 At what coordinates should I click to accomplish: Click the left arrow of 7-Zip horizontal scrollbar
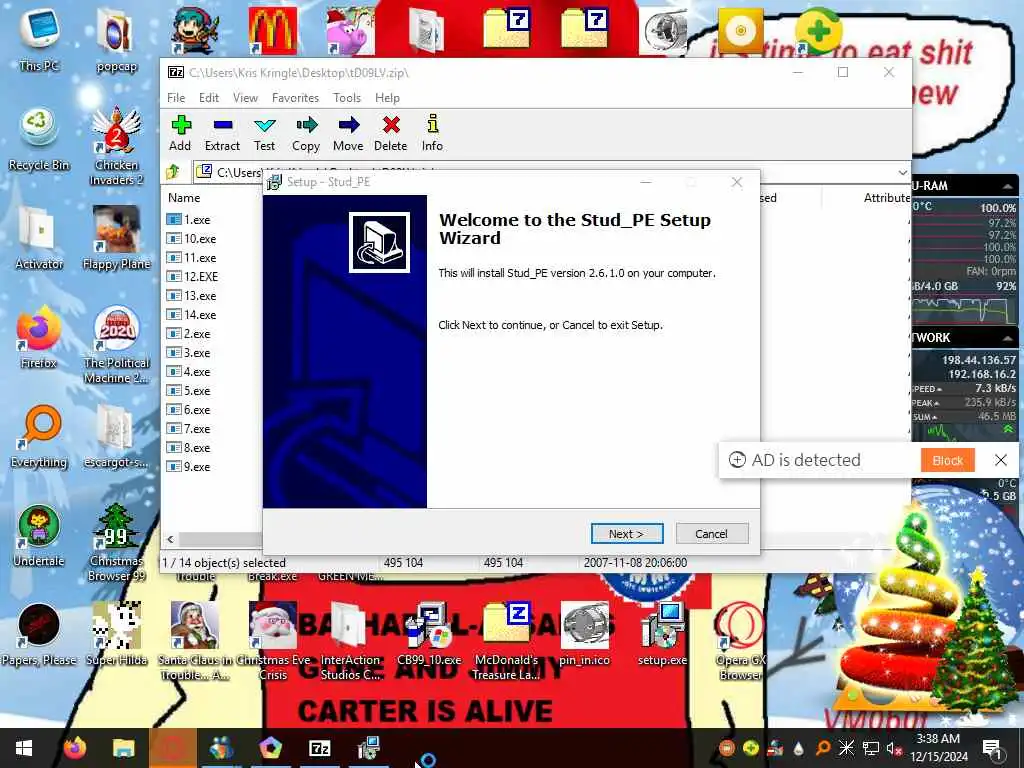170,539
